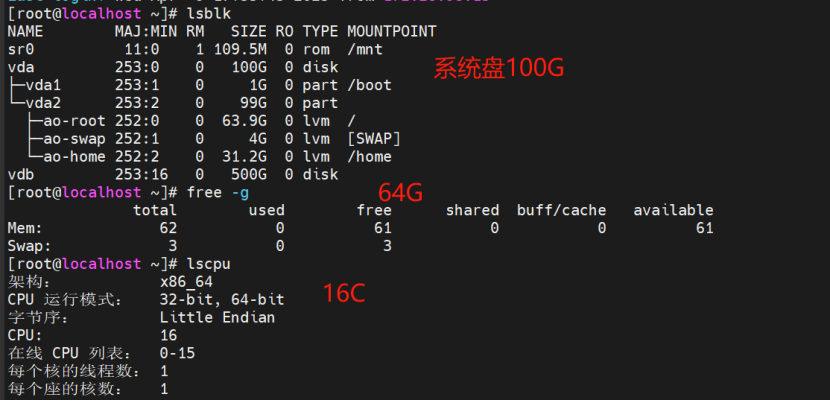Click the ao-root lvm entry
The width and height of the screenshot is (830, 401).
[x=74, y=121]
